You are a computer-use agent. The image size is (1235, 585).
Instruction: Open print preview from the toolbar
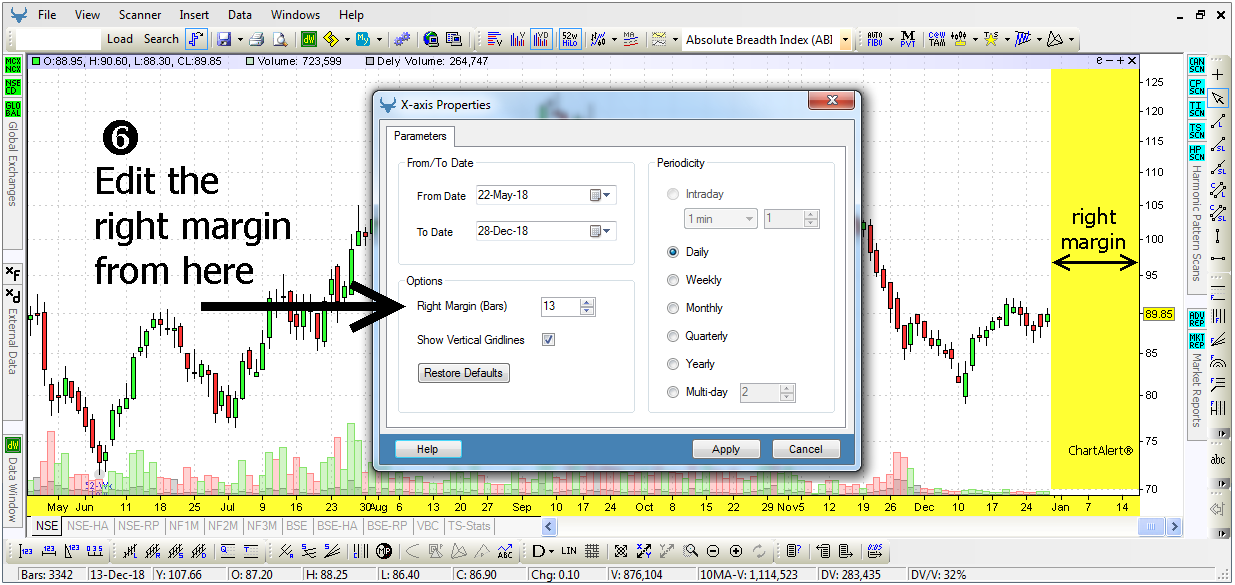coord(280,39)
